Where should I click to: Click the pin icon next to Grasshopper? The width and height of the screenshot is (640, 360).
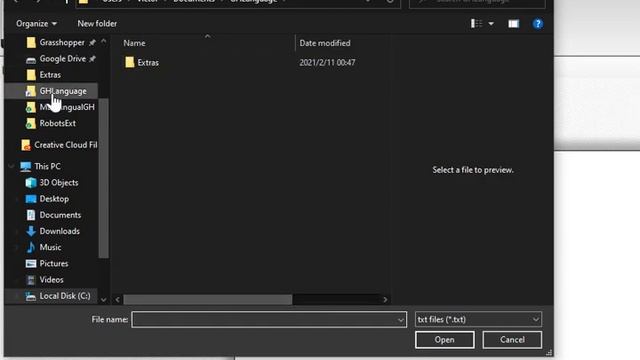click(92, 43)
